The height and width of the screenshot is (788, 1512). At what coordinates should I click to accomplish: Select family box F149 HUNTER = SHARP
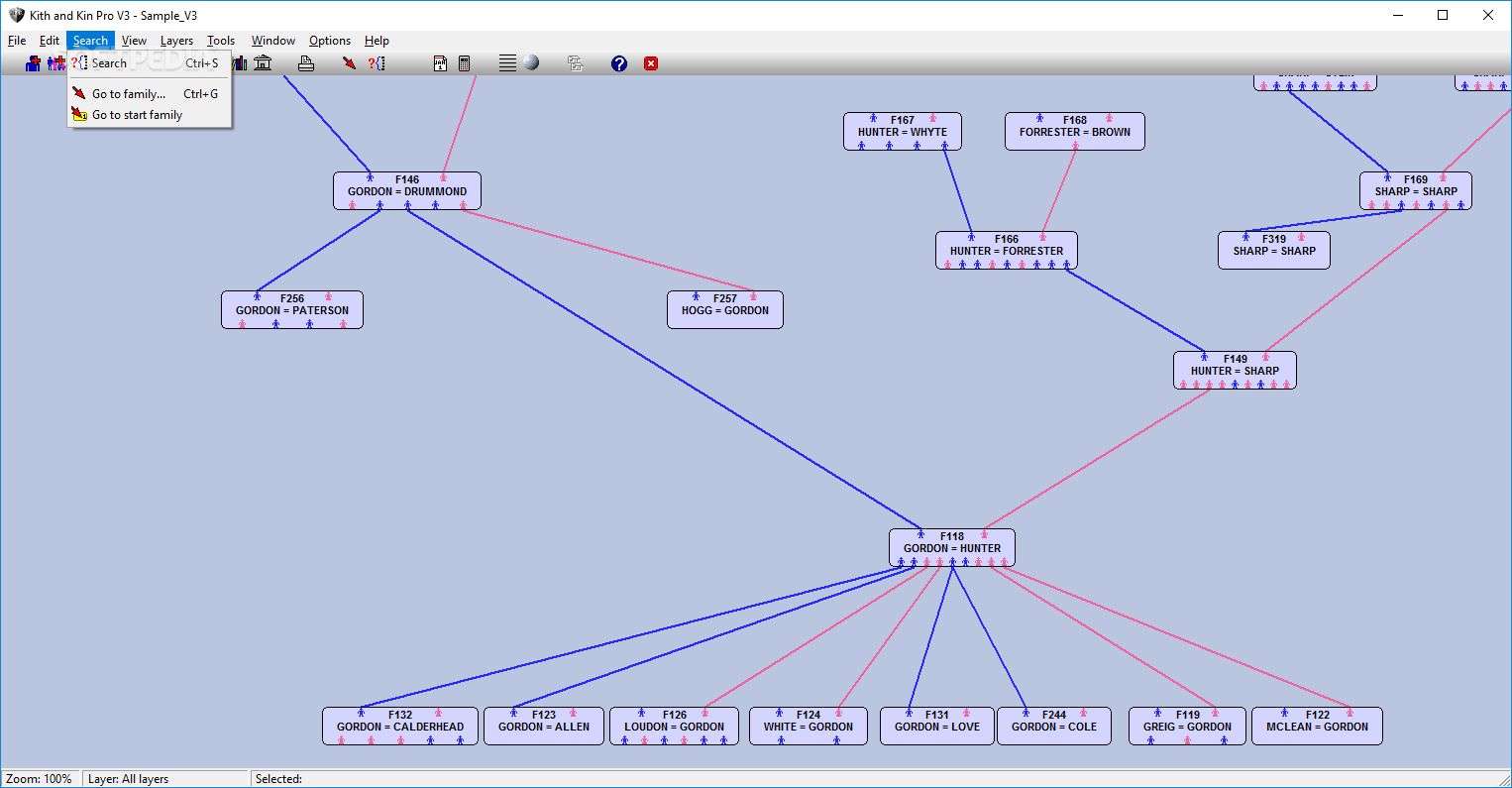[x=1236, y=370]
